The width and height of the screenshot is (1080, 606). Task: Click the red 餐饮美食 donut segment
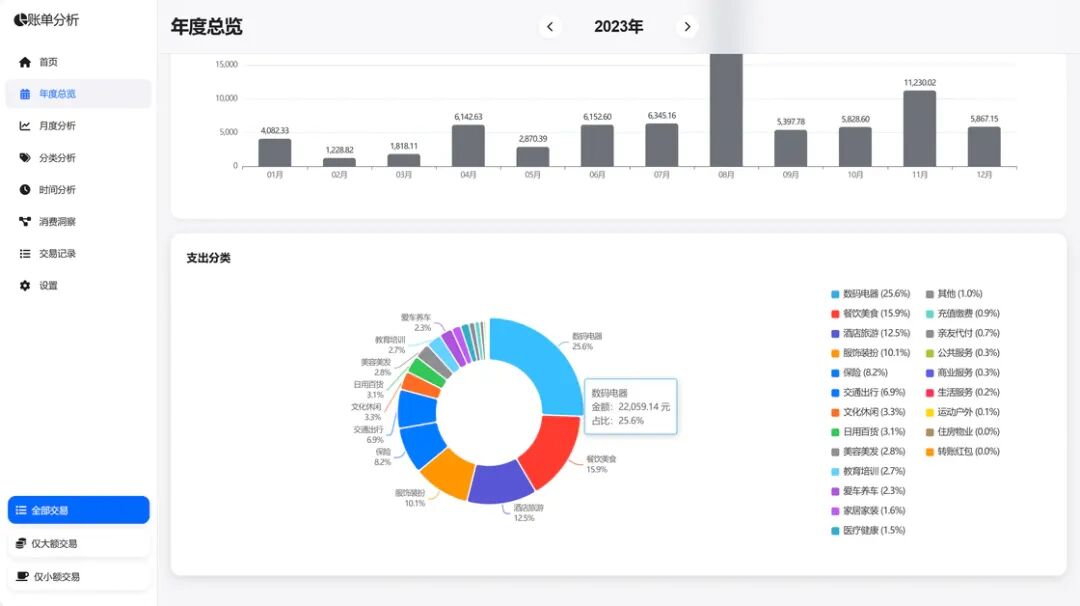point(552,451)
